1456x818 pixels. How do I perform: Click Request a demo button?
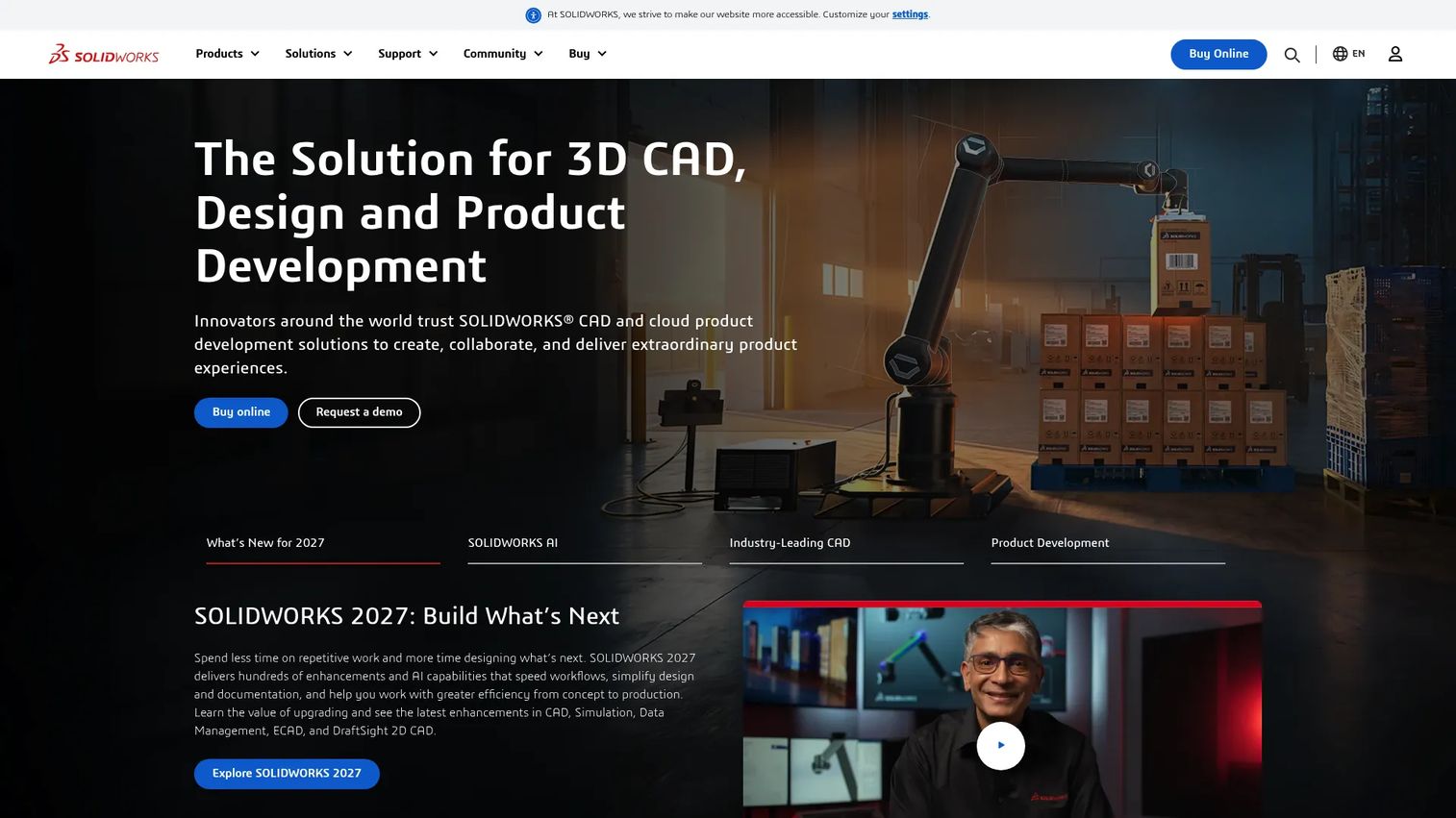tap(359, 412)
